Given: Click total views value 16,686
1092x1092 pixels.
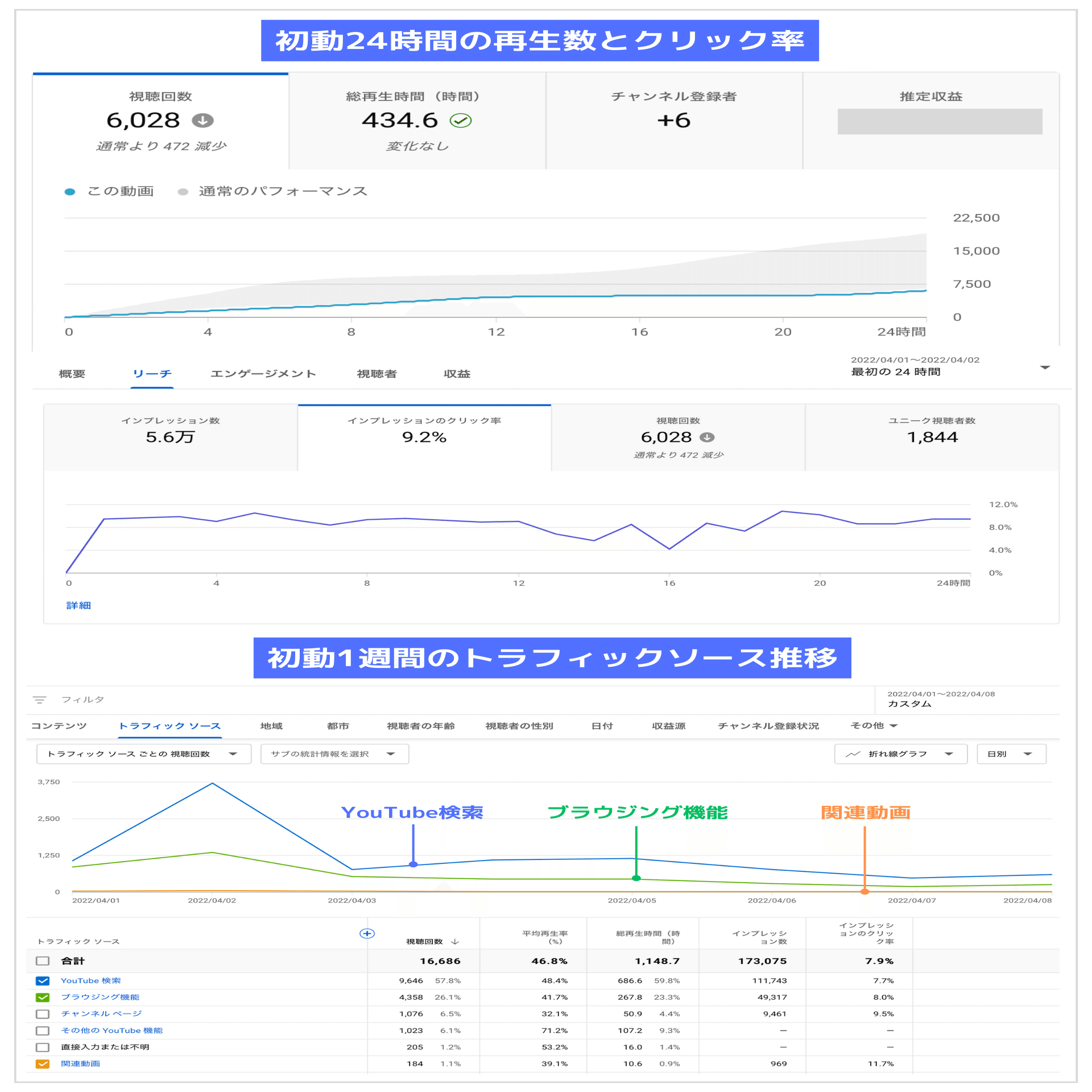Looking at the screenshot, I should pyautogui.click(x=440, y=961).
